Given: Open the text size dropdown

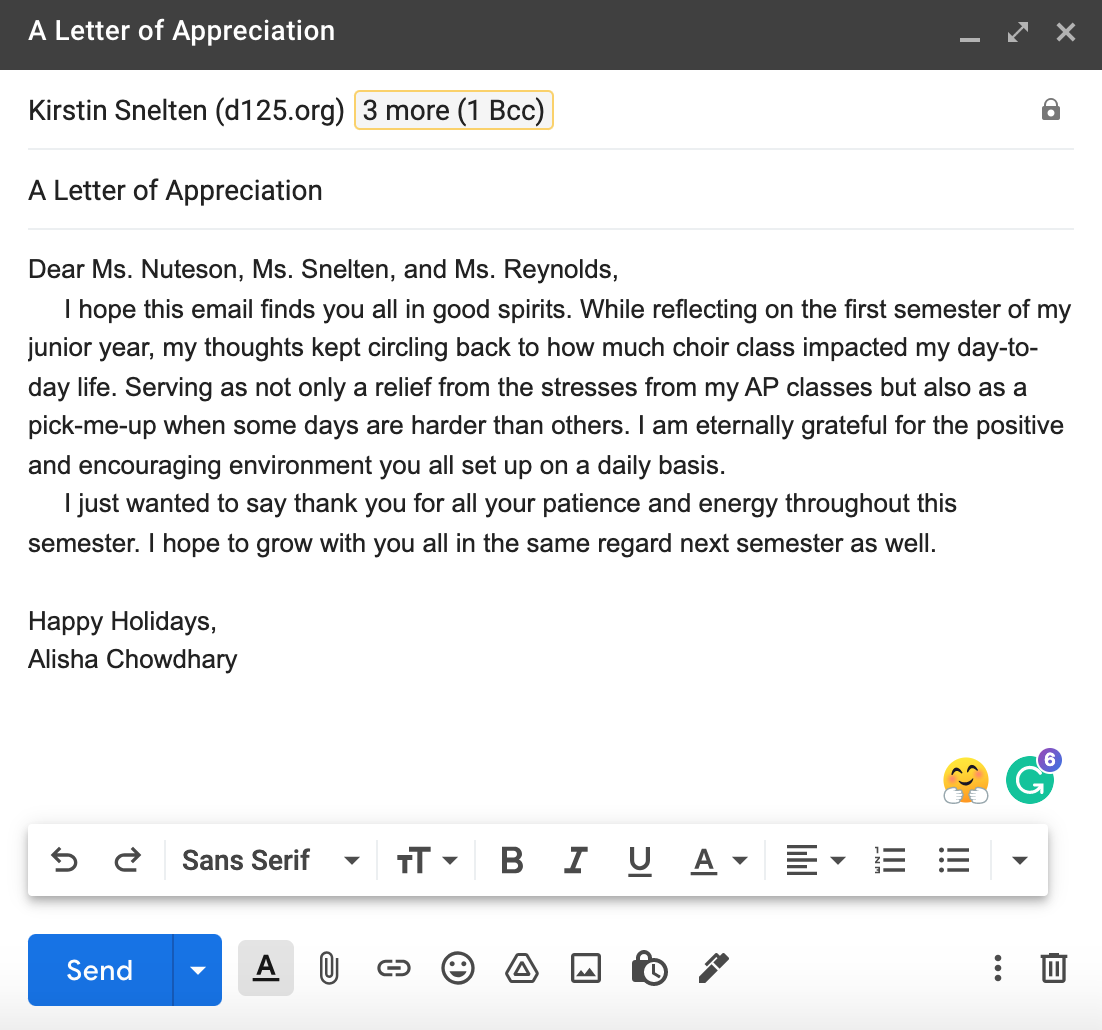Looking at the screenshot, I should pyautogui.click(x=427, y=860).
